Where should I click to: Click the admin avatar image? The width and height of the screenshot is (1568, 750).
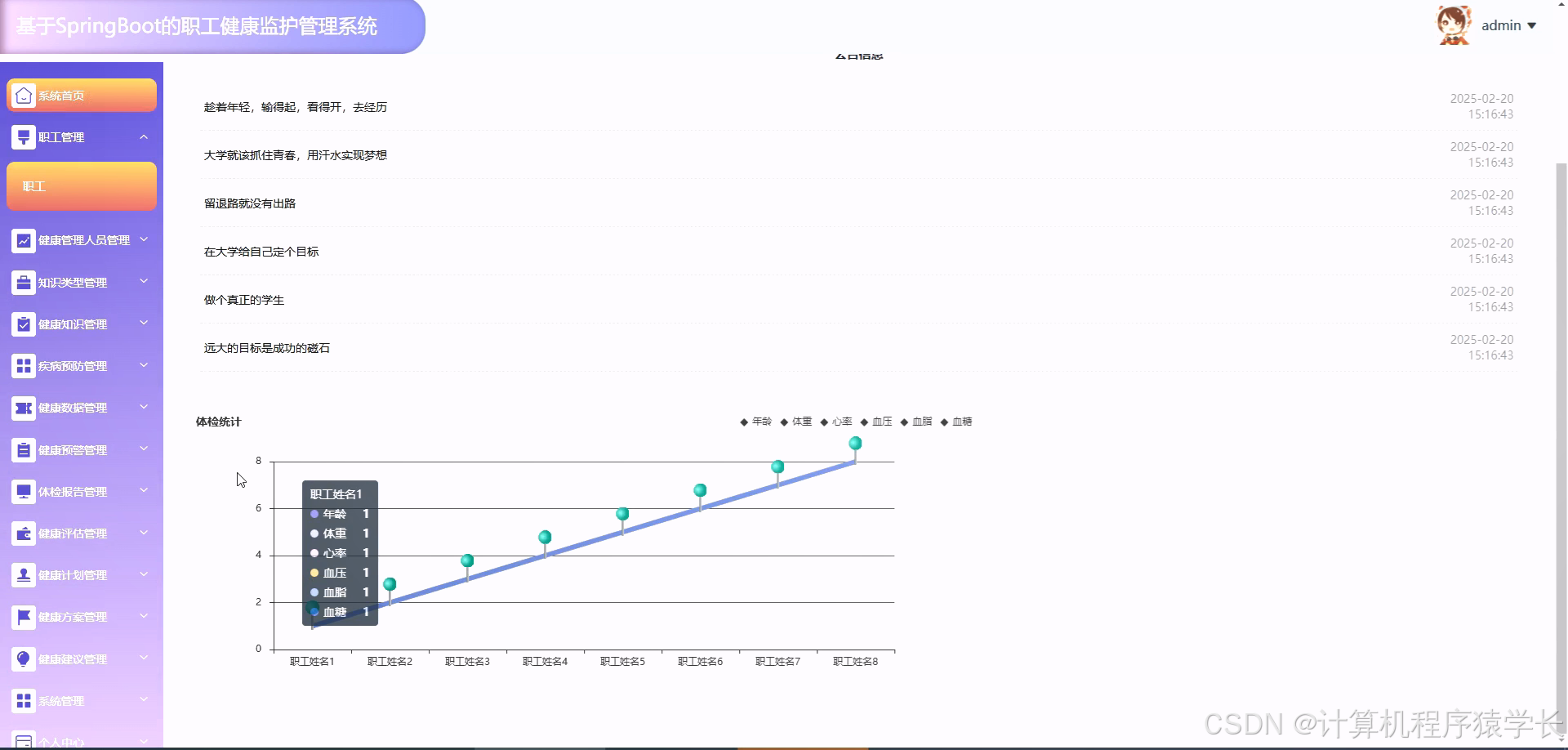(x=1454, y=25)
